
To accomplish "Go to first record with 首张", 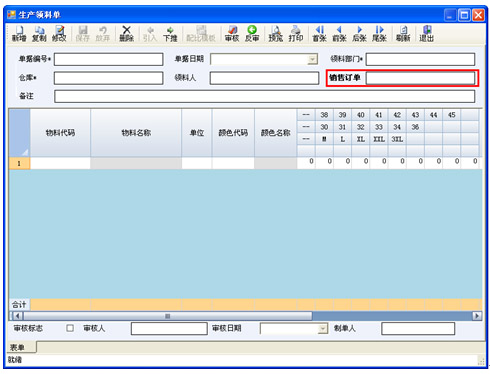I will point(319,34).
